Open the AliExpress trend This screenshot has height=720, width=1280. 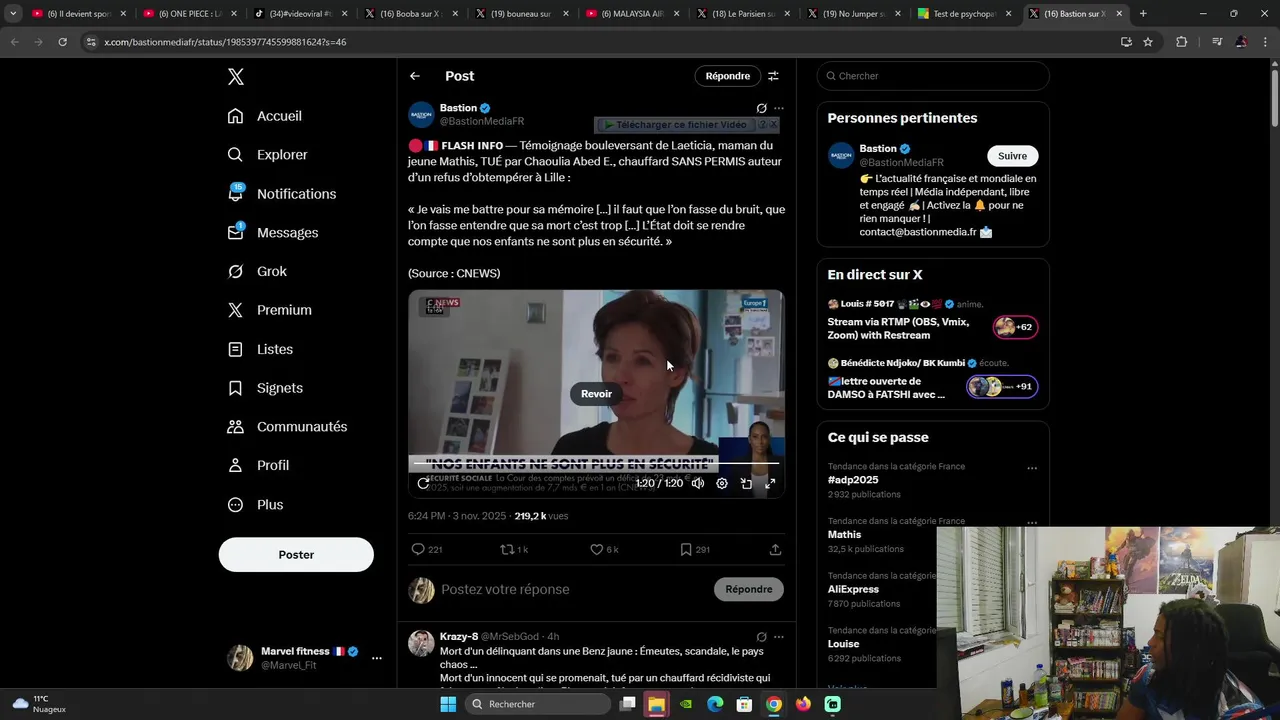(853, 590)
